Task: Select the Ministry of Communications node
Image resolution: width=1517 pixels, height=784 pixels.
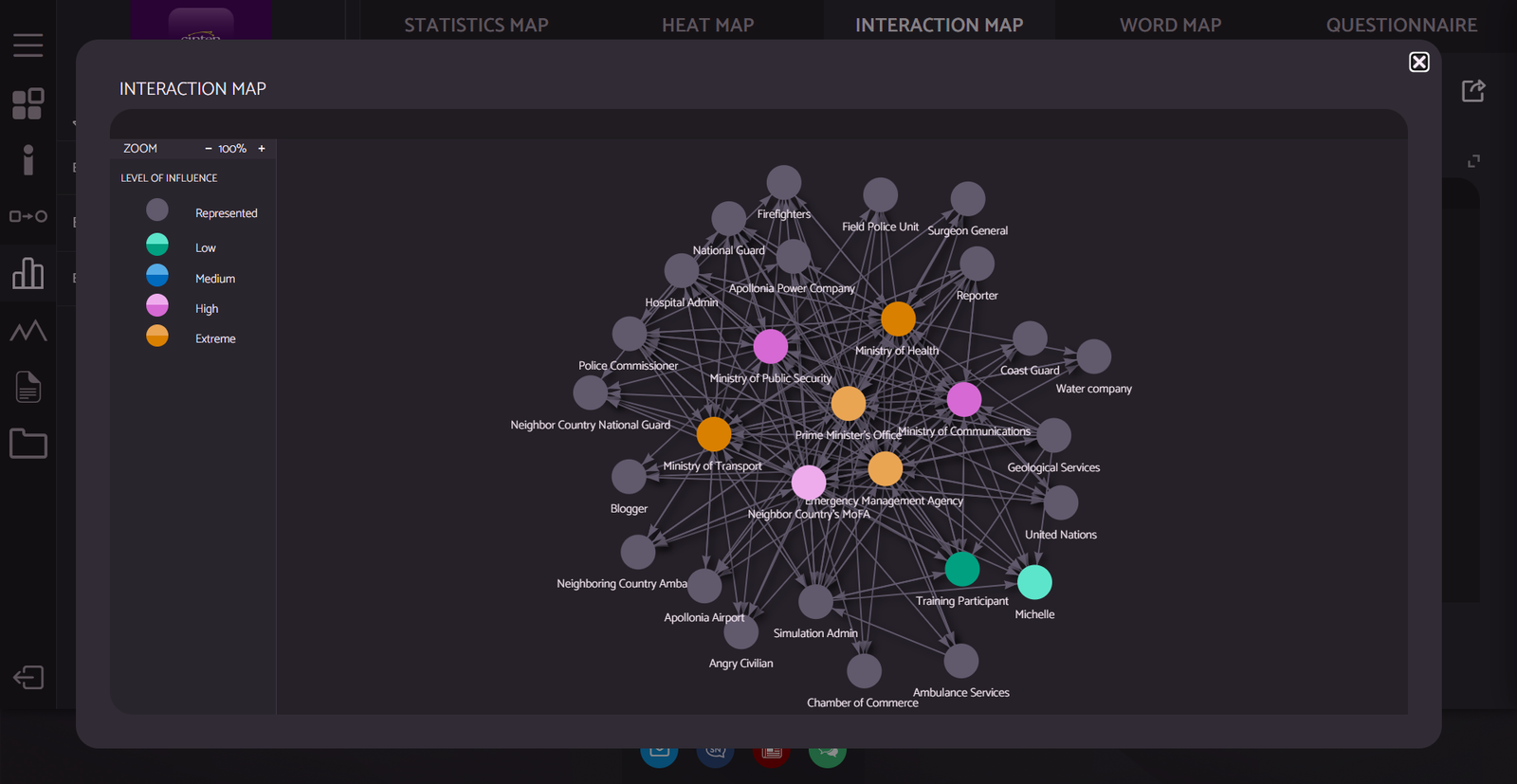Action: (964, 400)
